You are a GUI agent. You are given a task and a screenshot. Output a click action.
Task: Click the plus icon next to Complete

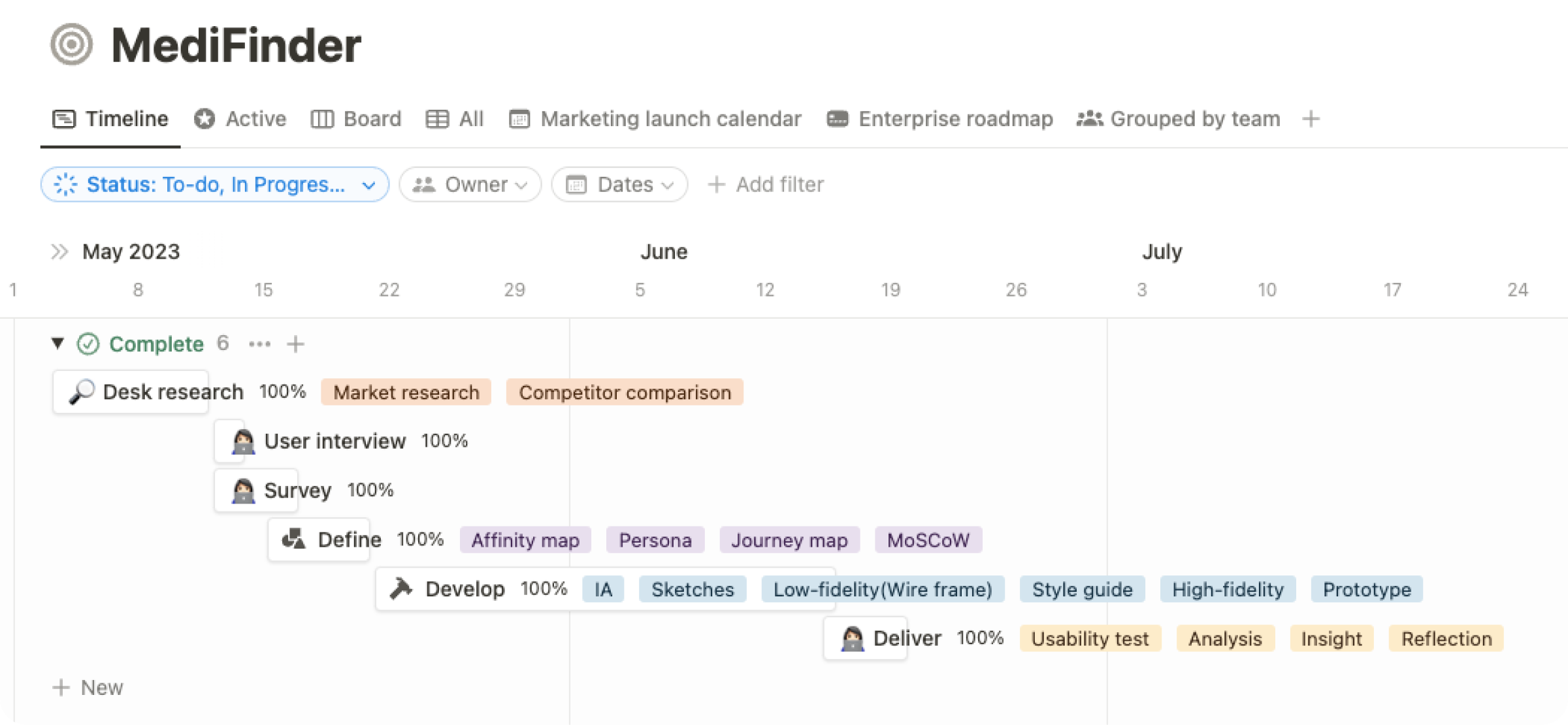[296, 344]
